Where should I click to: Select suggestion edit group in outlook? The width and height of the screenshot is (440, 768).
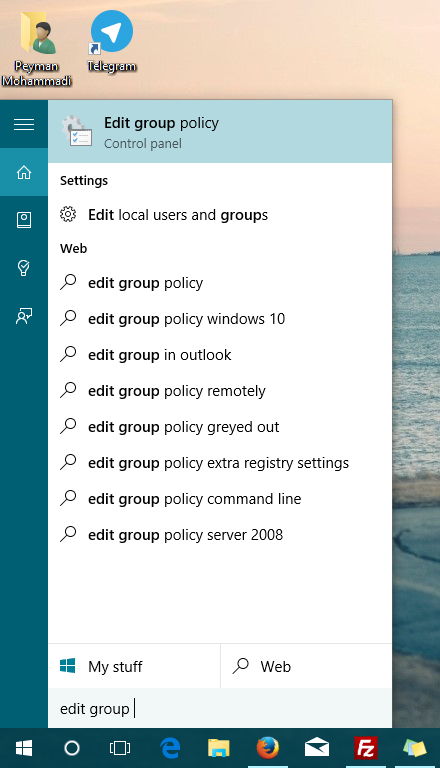coord(220,355)
